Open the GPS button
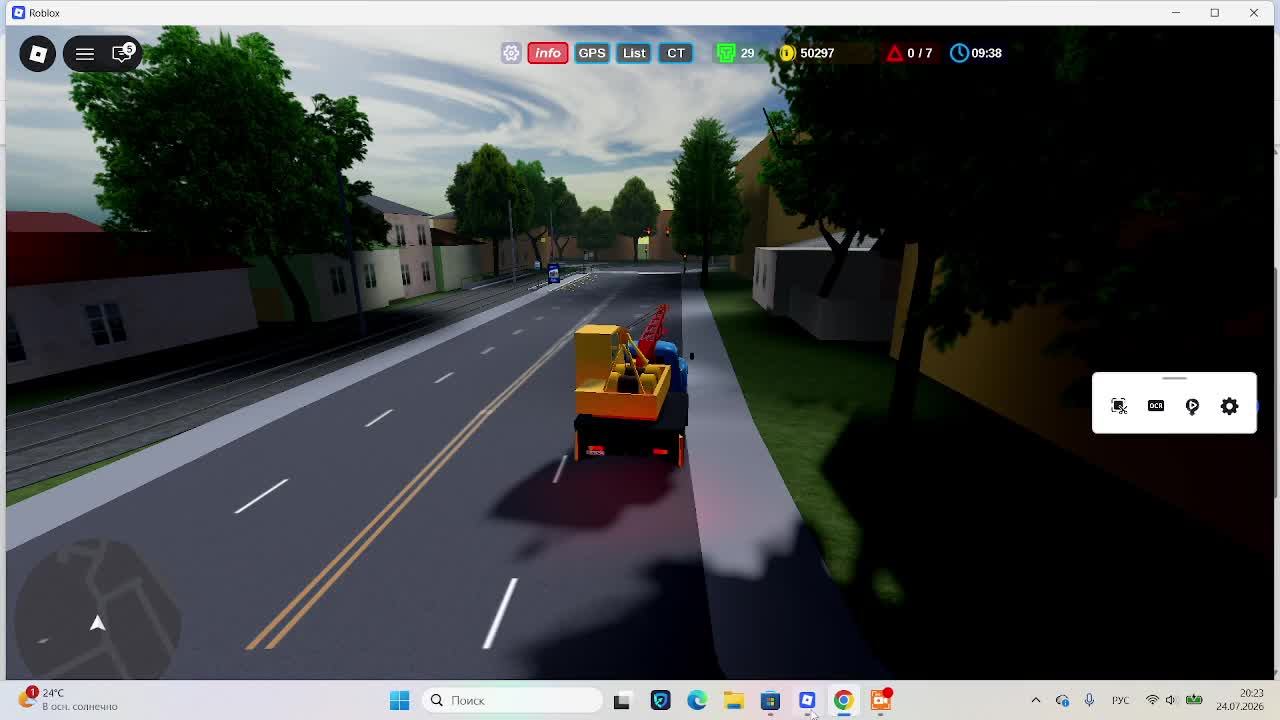The width and height of the screenshot is (1280, 720). point(592,53)
